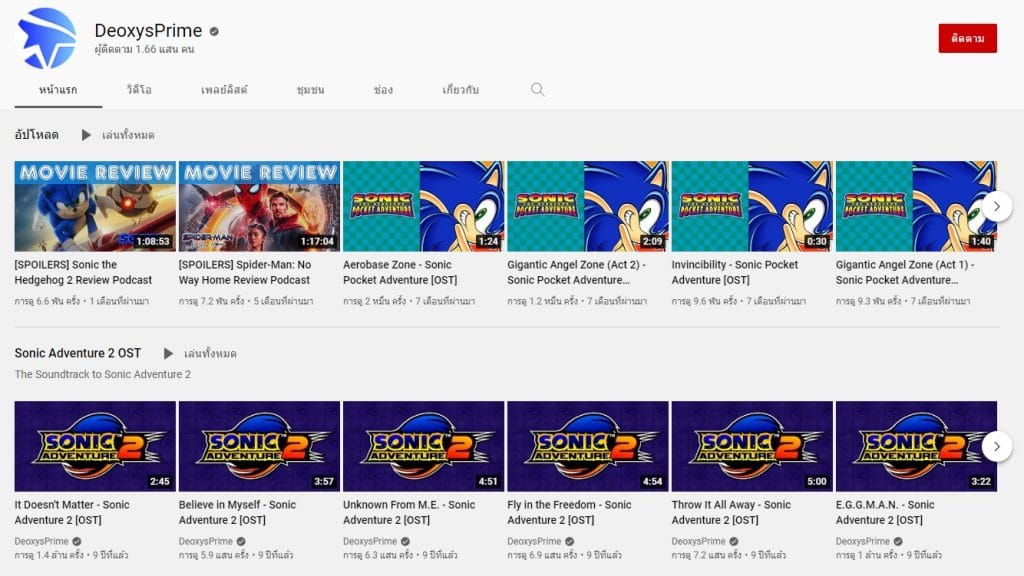Click DeoxysPrime channel name under It Doesn't Matter
Screen dimensions: 1024x576
41,541
